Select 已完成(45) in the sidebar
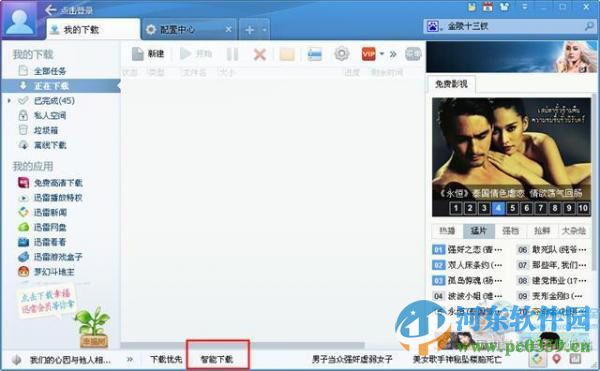This screenshot has height=371, width=600. coord(54,101)
